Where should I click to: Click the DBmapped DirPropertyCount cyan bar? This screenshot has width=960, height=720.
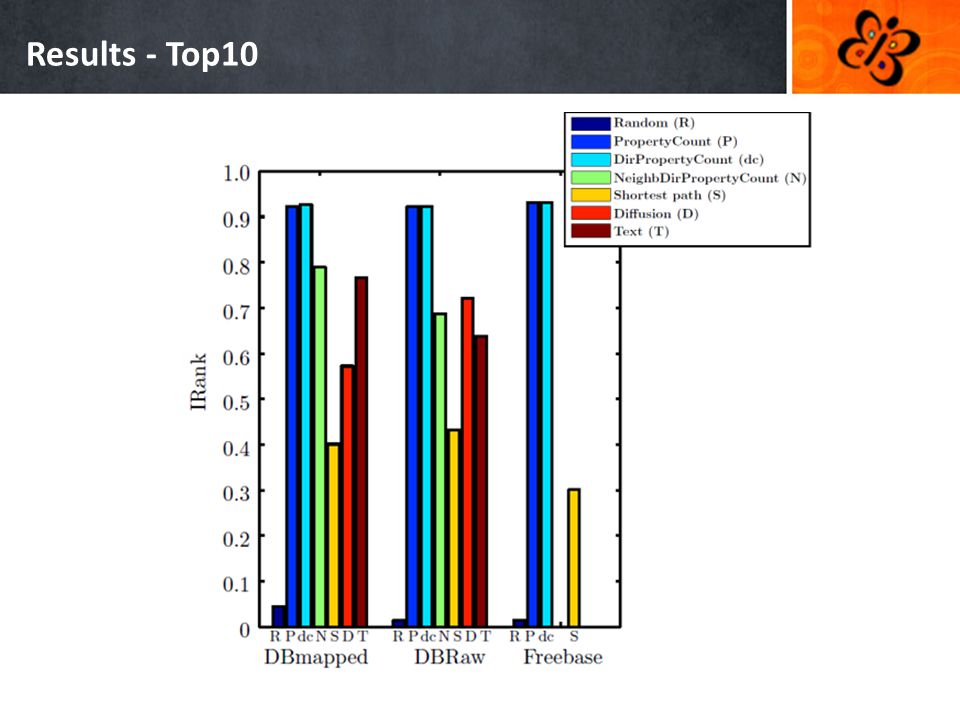pyautogui.click(x=306, y=416)
